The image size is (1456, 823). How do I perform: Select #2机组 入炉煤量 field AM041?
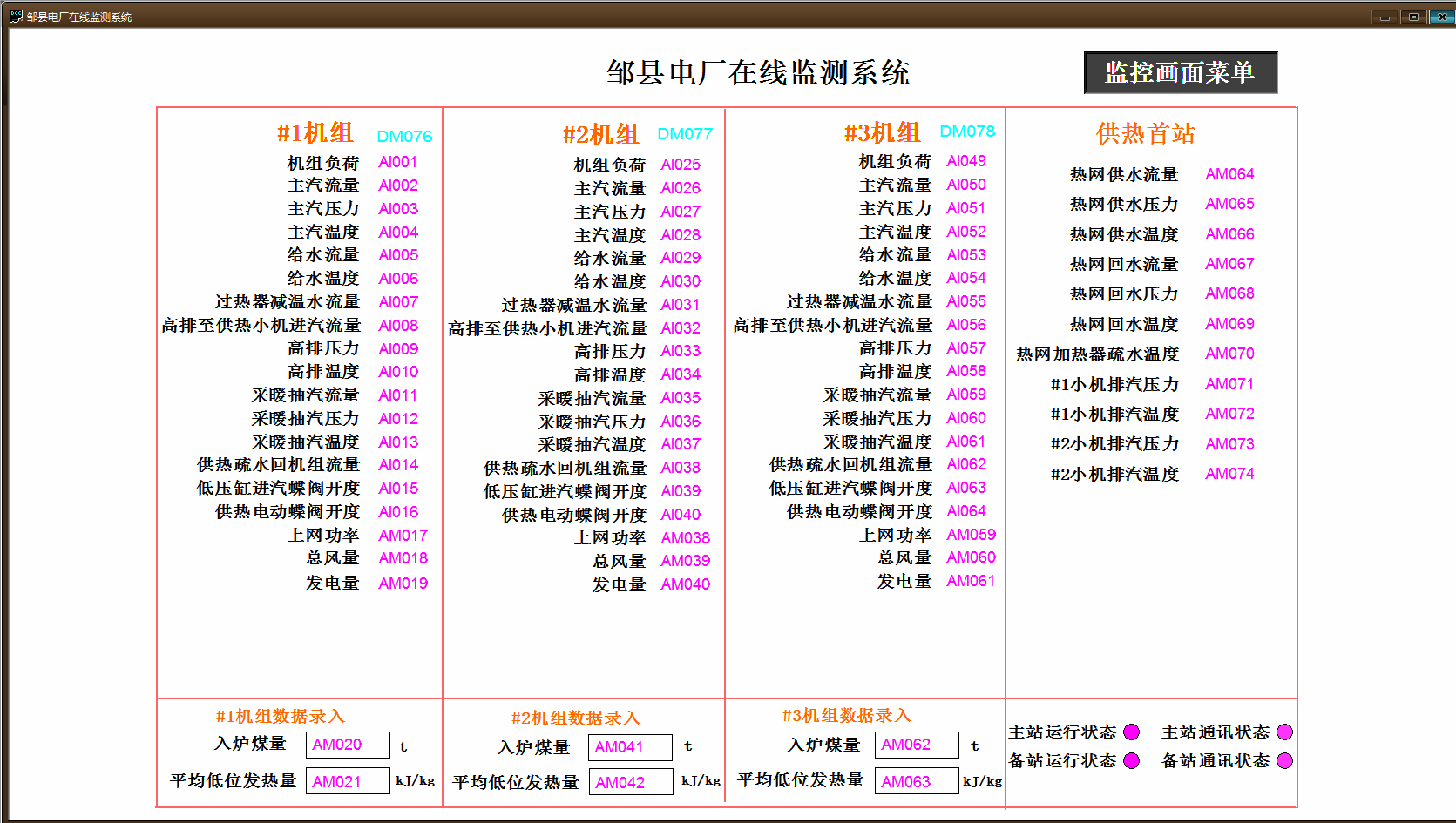[x=630, y=747]
